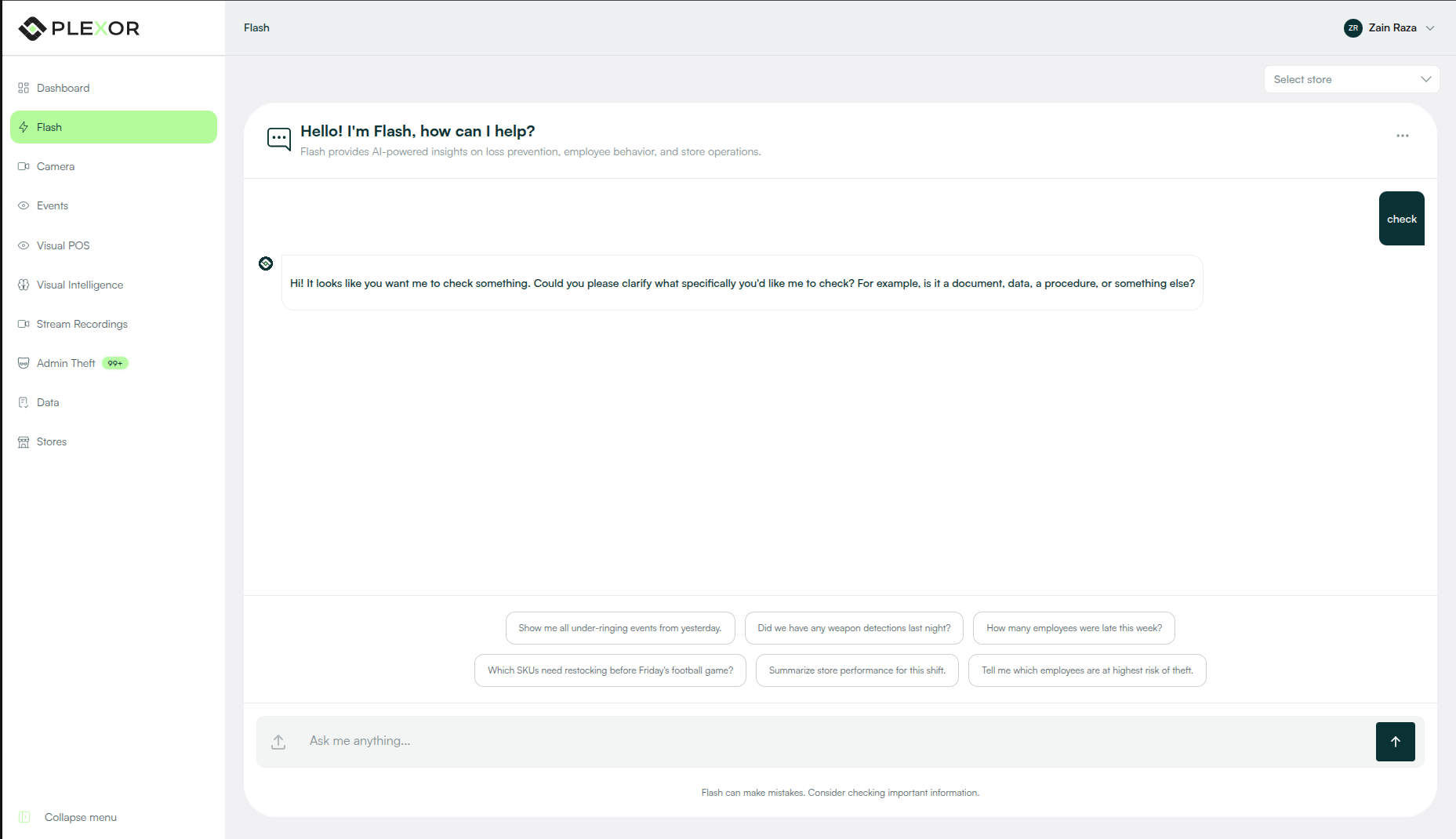The image size is (1456, 839).
Task: Choose 'weapon detections last night' suggestion
Action: (x=854, y=628)
